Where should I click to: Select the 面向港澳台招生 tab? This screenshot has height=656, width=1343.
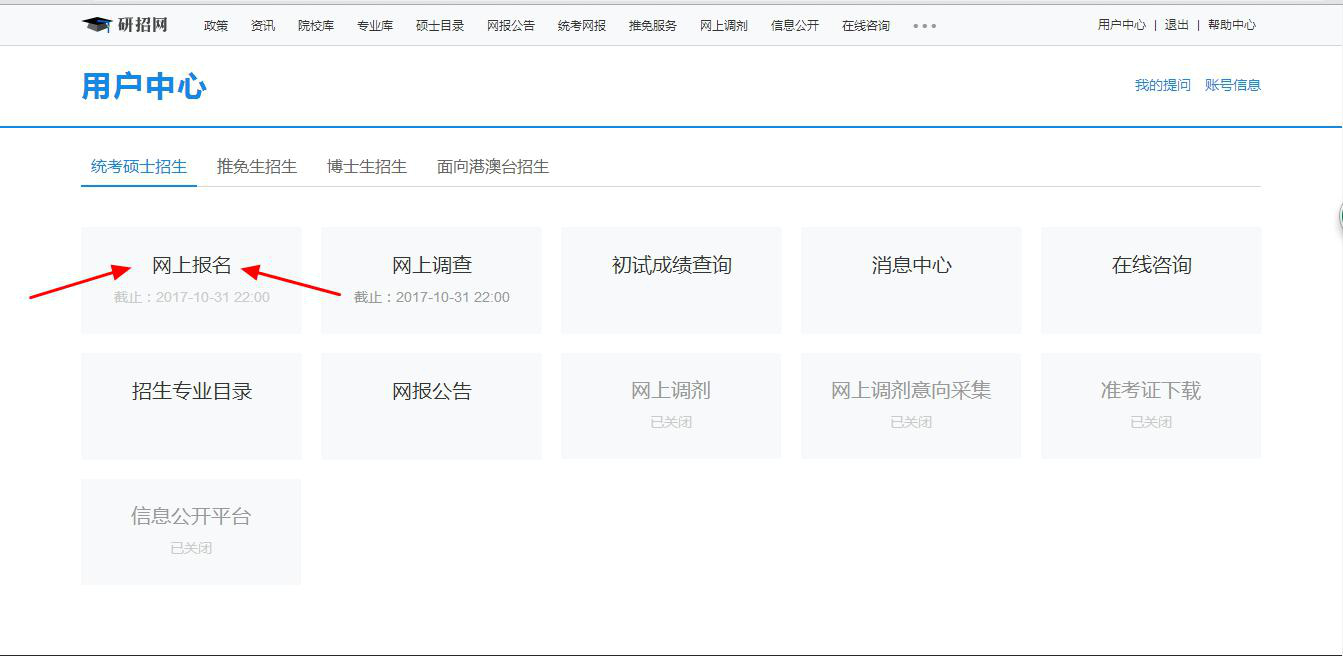click(x=493, y=167)
